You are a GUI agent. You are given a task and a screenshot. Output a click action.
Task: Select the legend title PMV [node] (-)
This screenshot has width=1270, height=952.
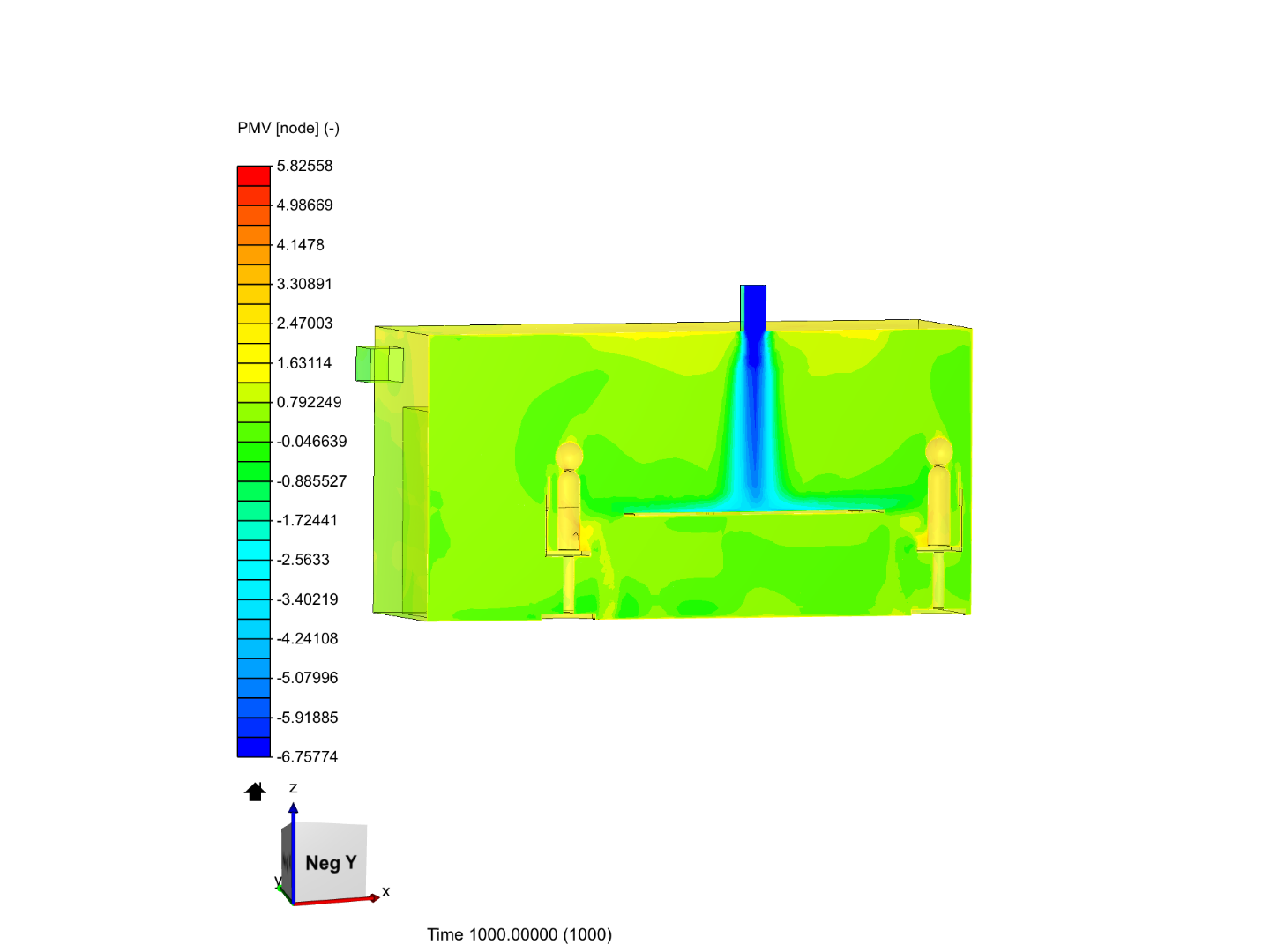pos(288,128)
